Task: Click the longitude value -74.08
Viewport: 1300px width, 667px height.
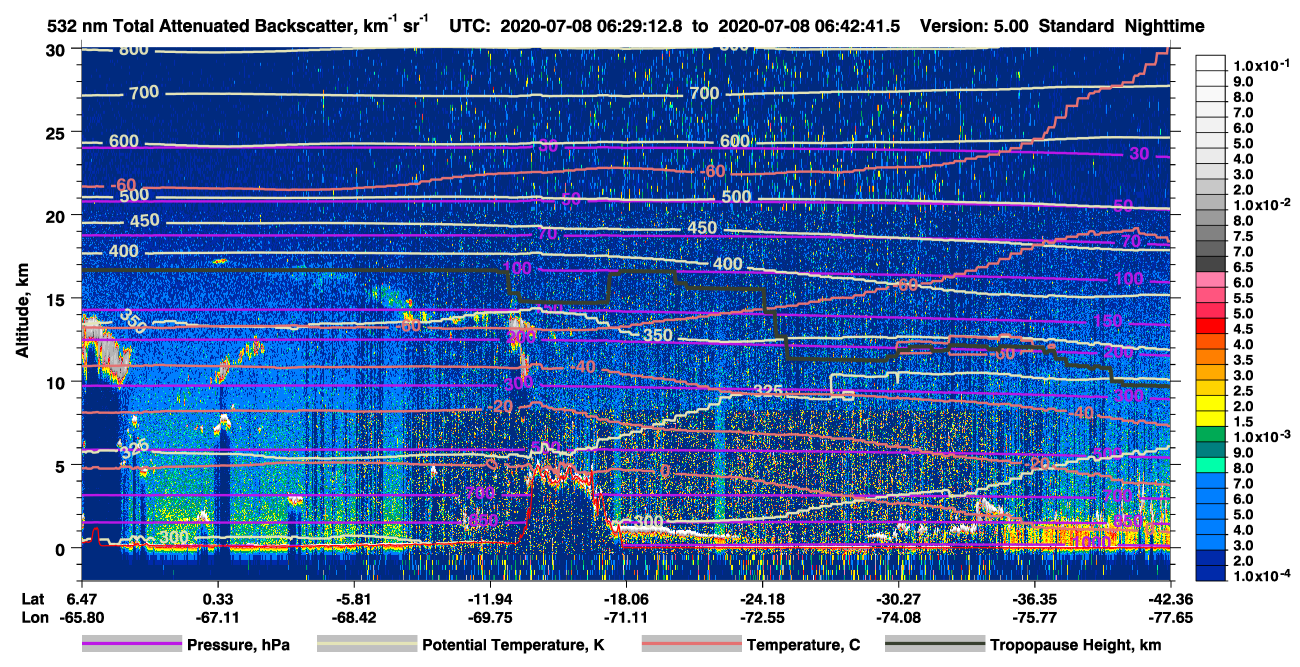Action: coord(898,618)
